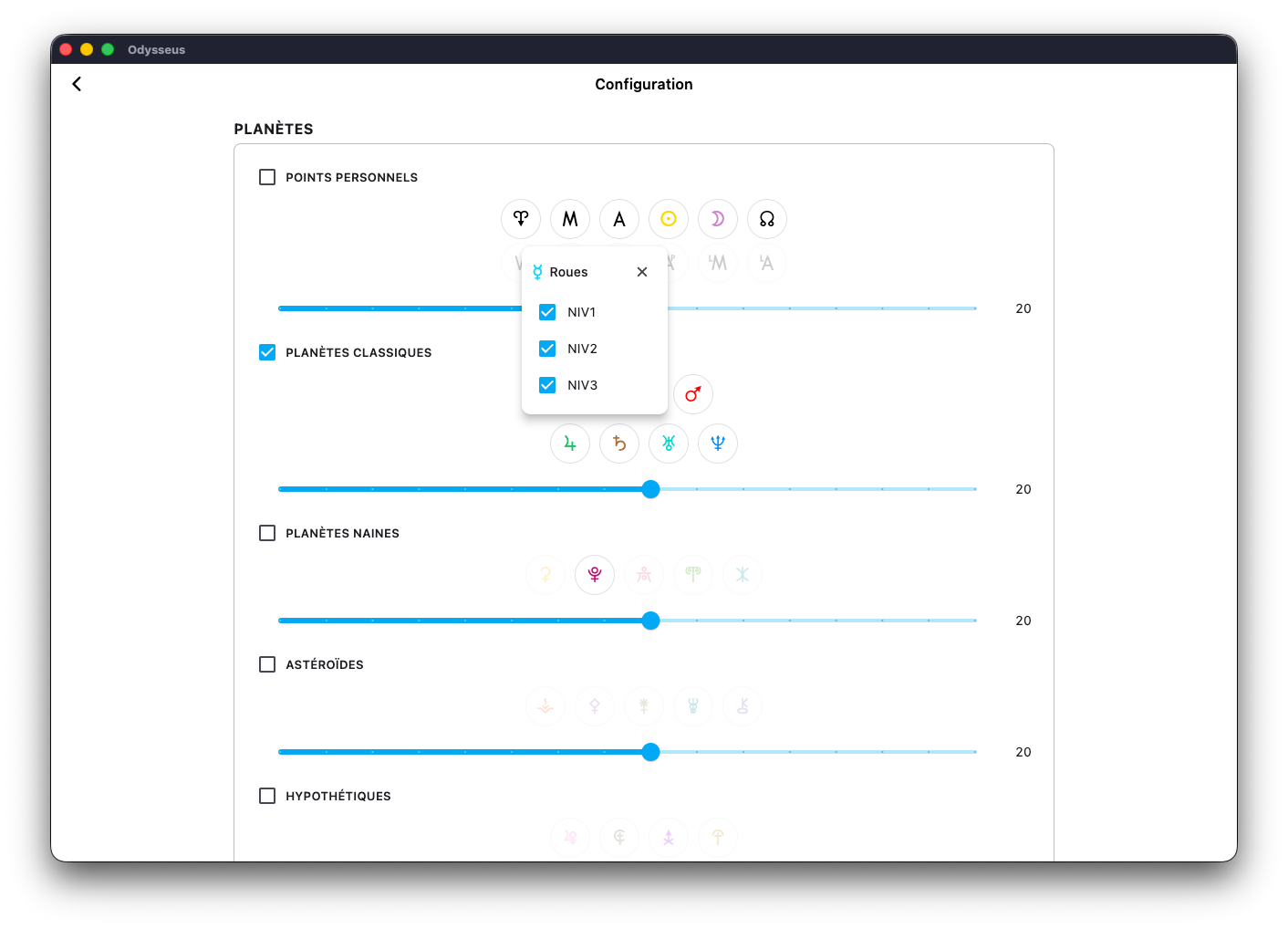
Task: Click the Jupiter planet icon
Action: click(570, 444)
